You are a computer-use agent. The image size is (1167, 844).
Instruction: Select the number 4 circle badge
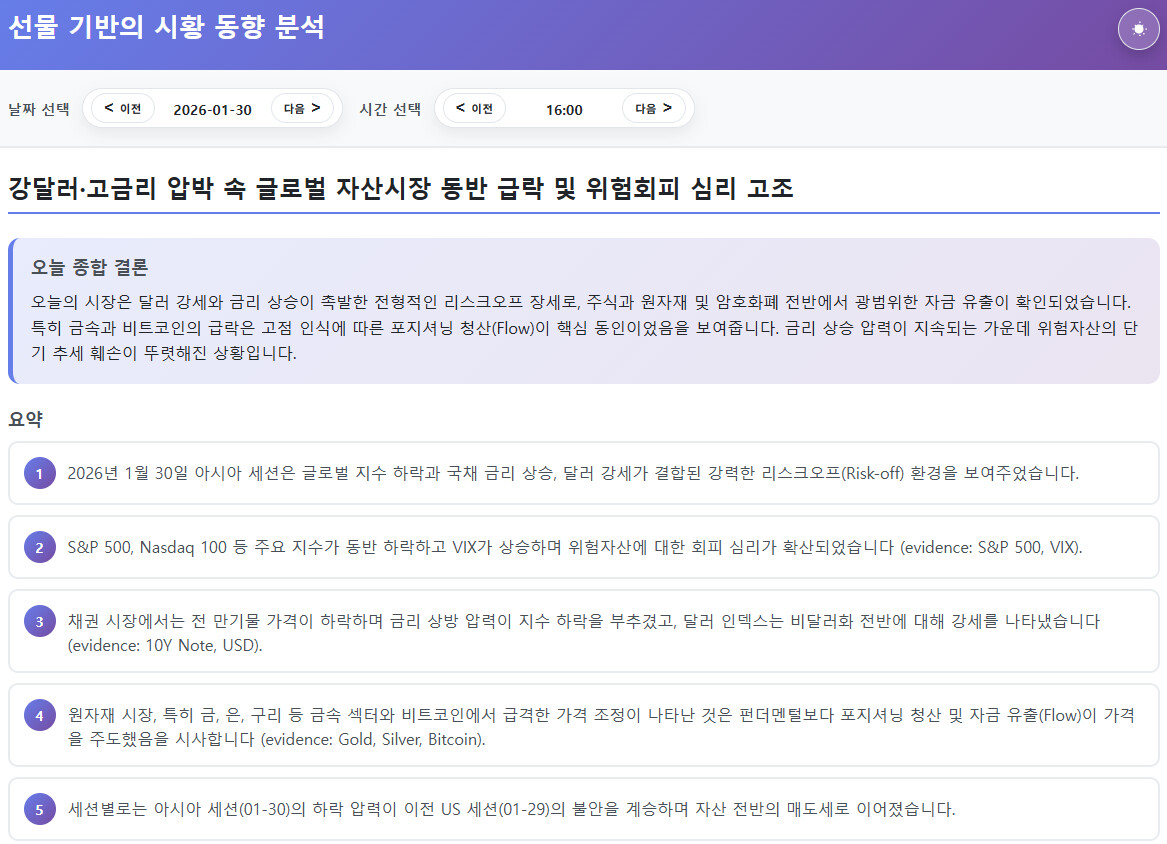point(39,715)
